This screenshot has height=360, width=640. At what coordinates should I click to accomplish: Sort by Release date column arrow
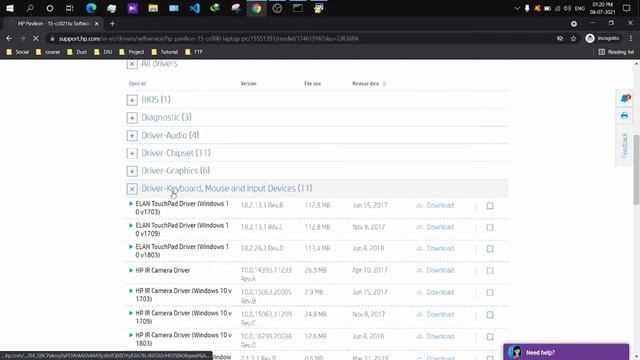click(384, 84)
